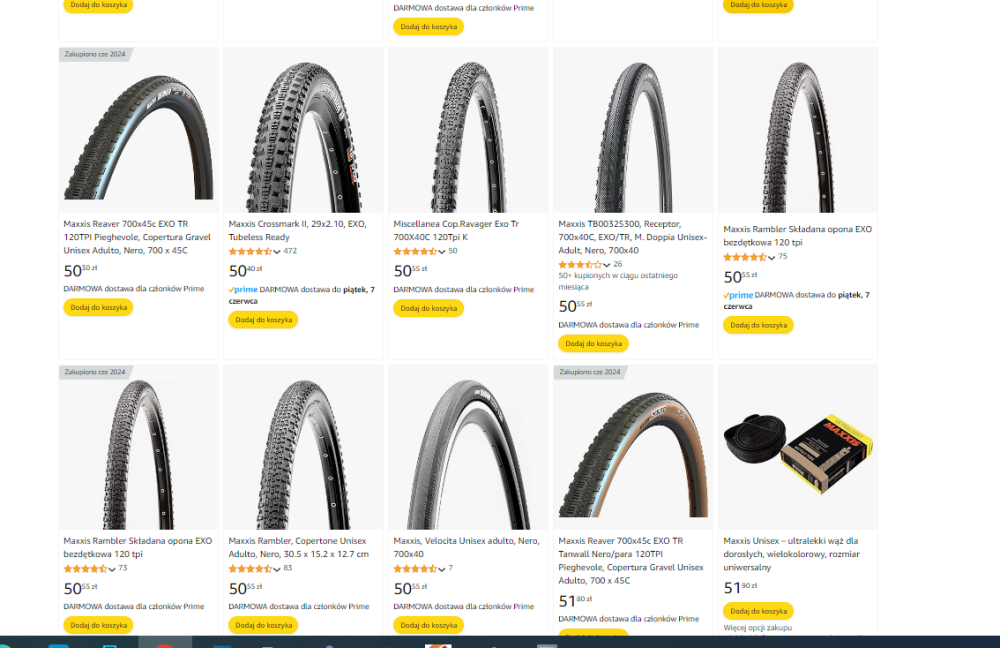
Task: Click star rating of Maxxis Velocita tire
Action: coord(415,568)
